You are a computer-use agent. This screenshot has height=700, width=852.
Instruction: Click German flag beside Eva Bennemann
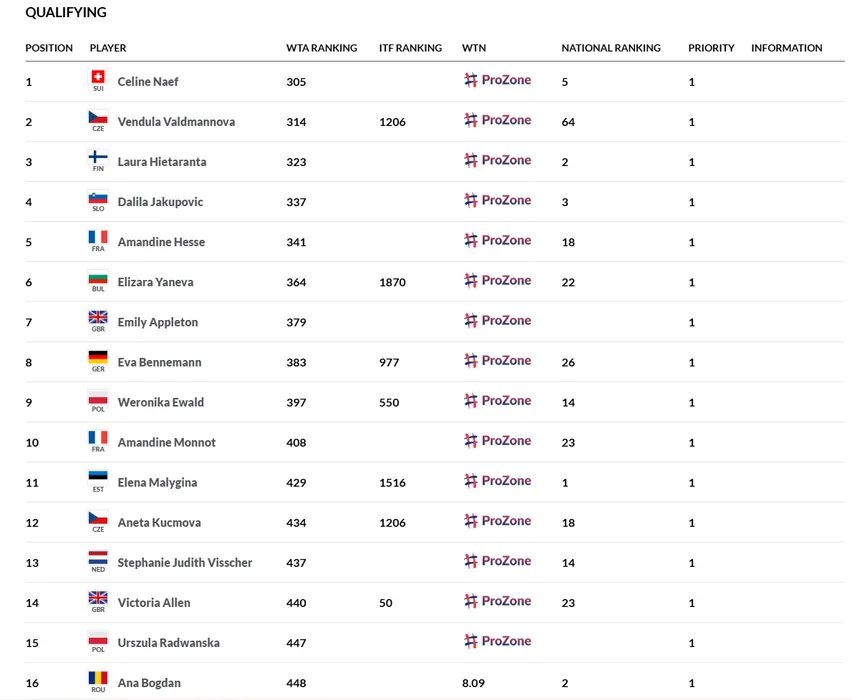click(x=98, y=358)
